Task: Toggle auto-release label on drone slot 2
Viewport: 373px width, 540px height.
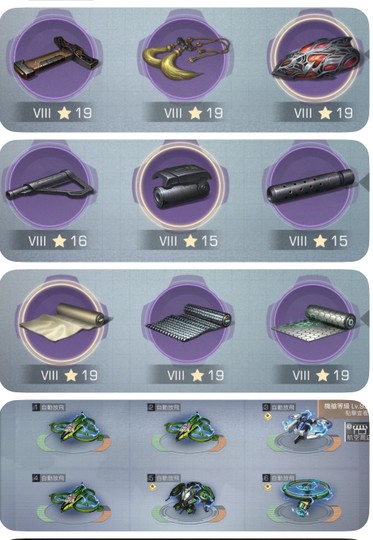Action: (168, 407)
